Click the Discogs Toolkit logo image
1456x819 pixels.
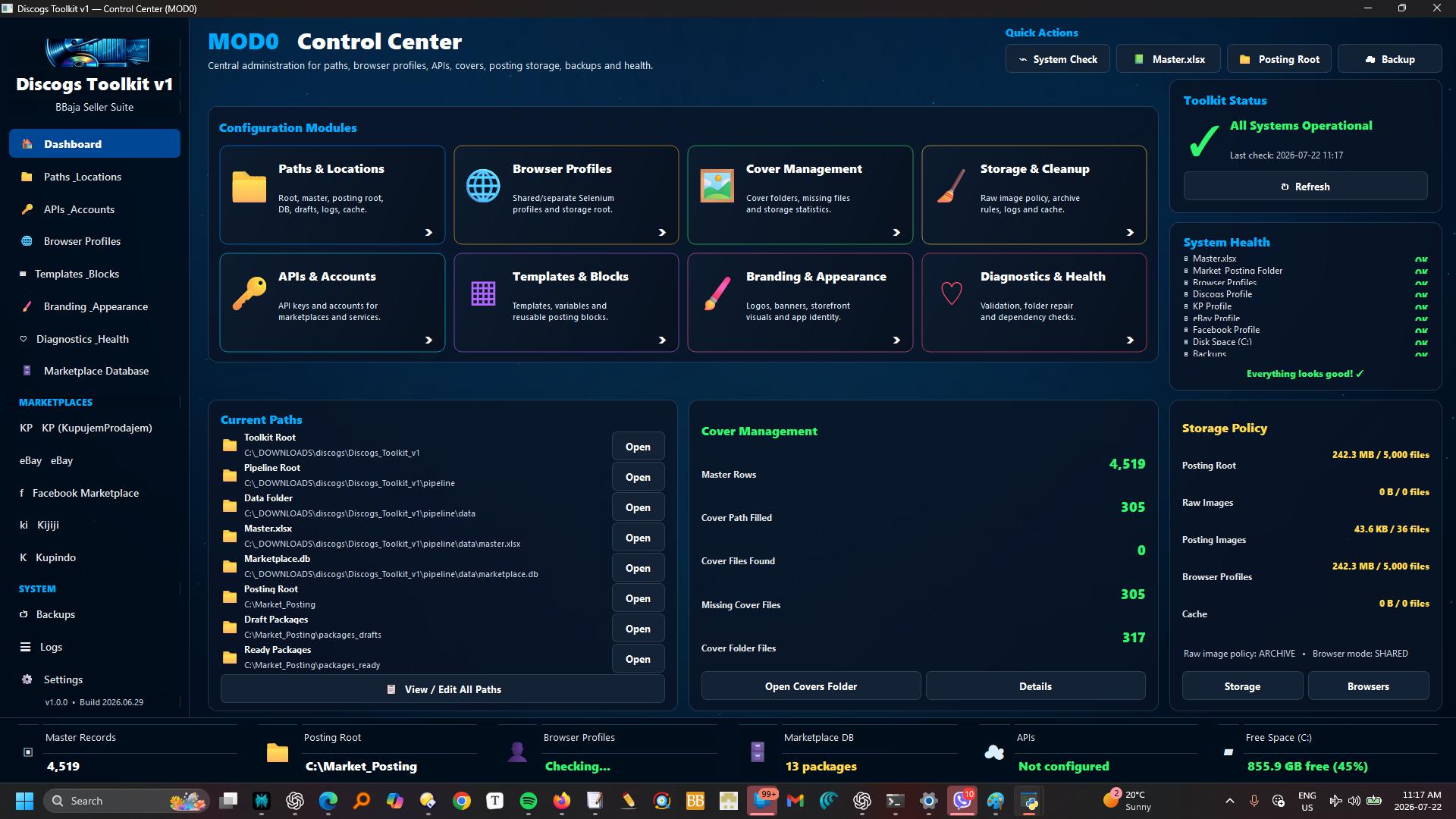pyautogui.click(x=97, y=53)
